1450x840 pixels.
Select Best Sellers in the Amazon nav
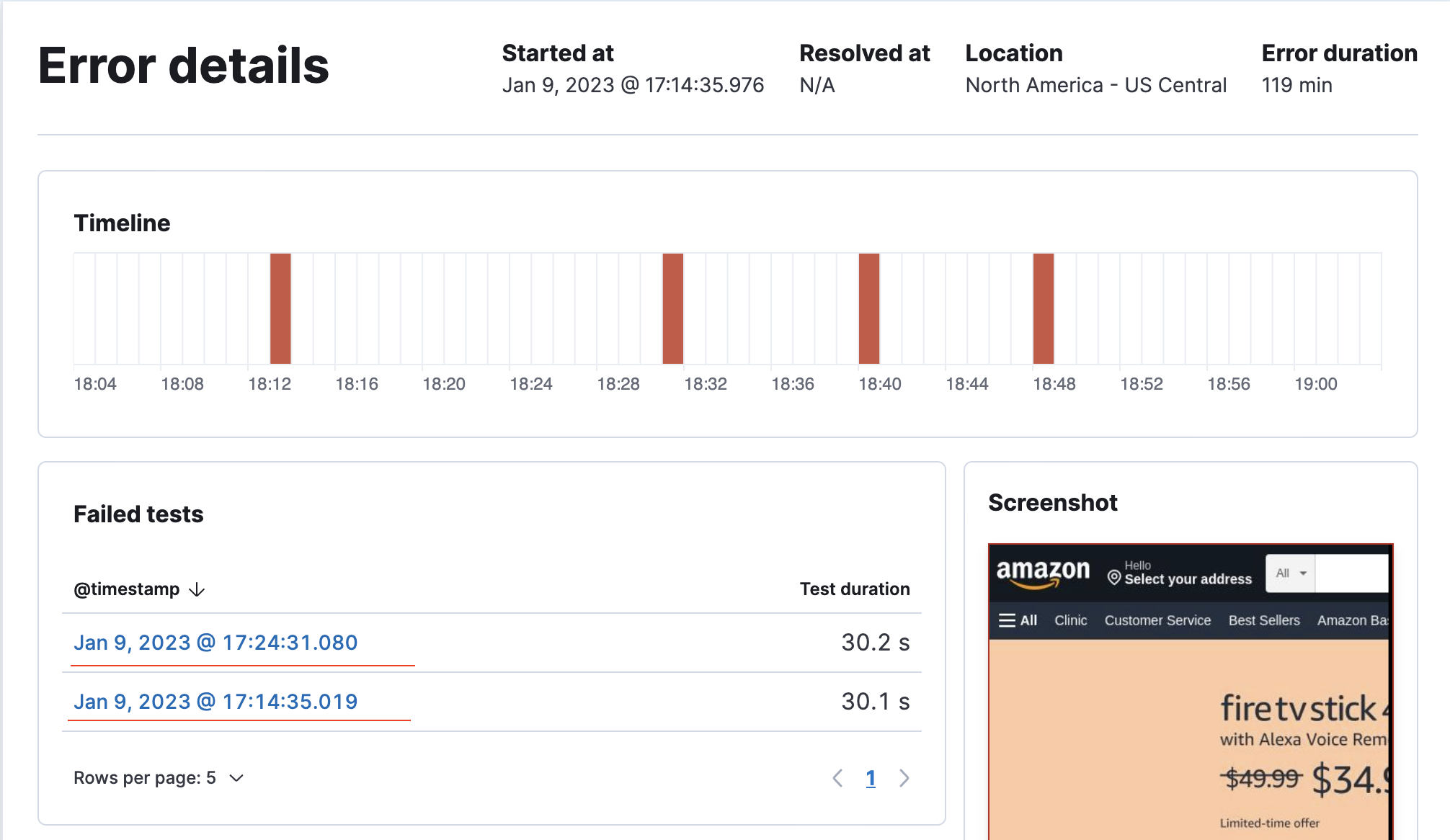1264,620
